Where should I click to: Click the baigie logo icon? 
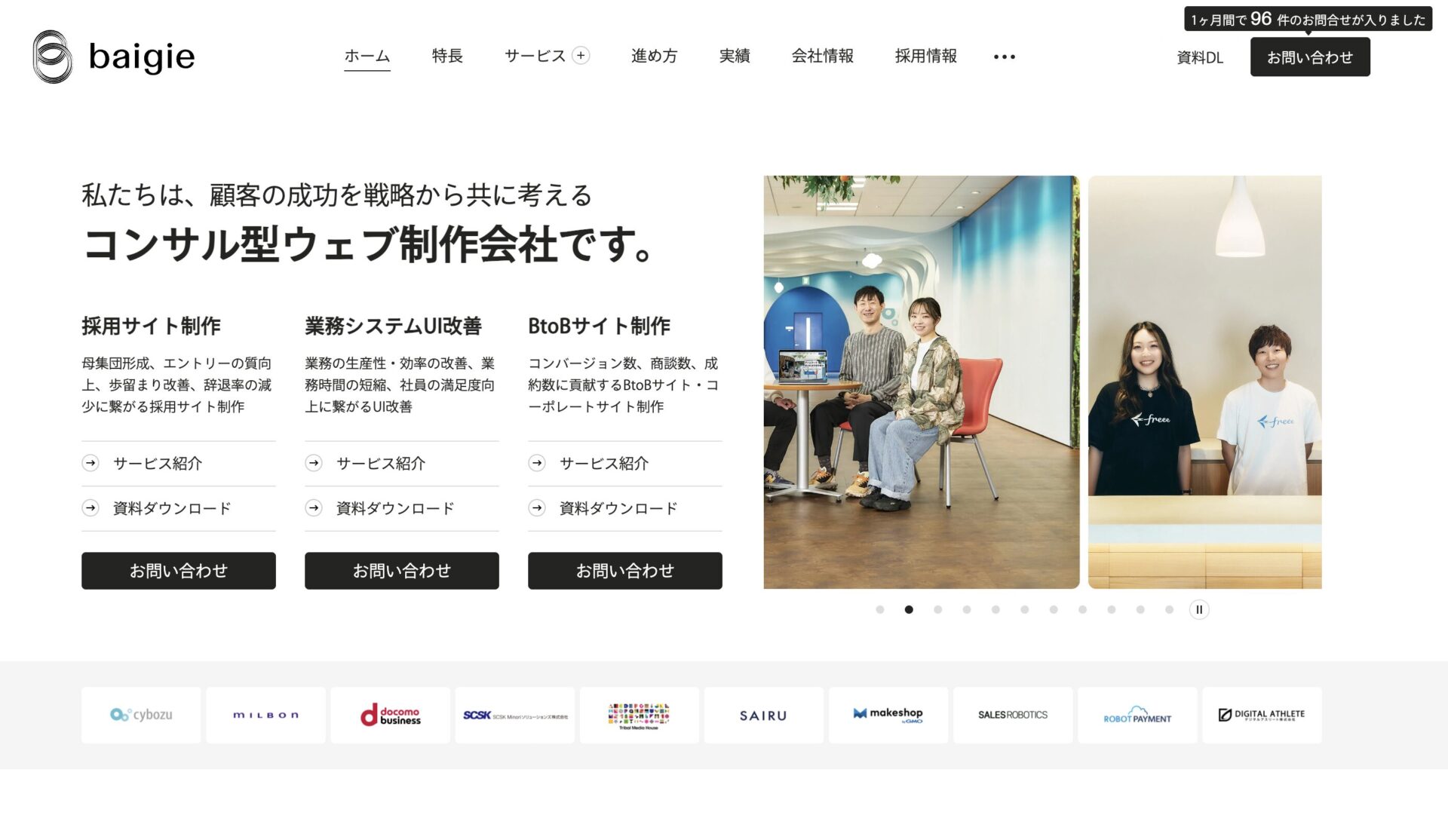[x=53, y=57]
